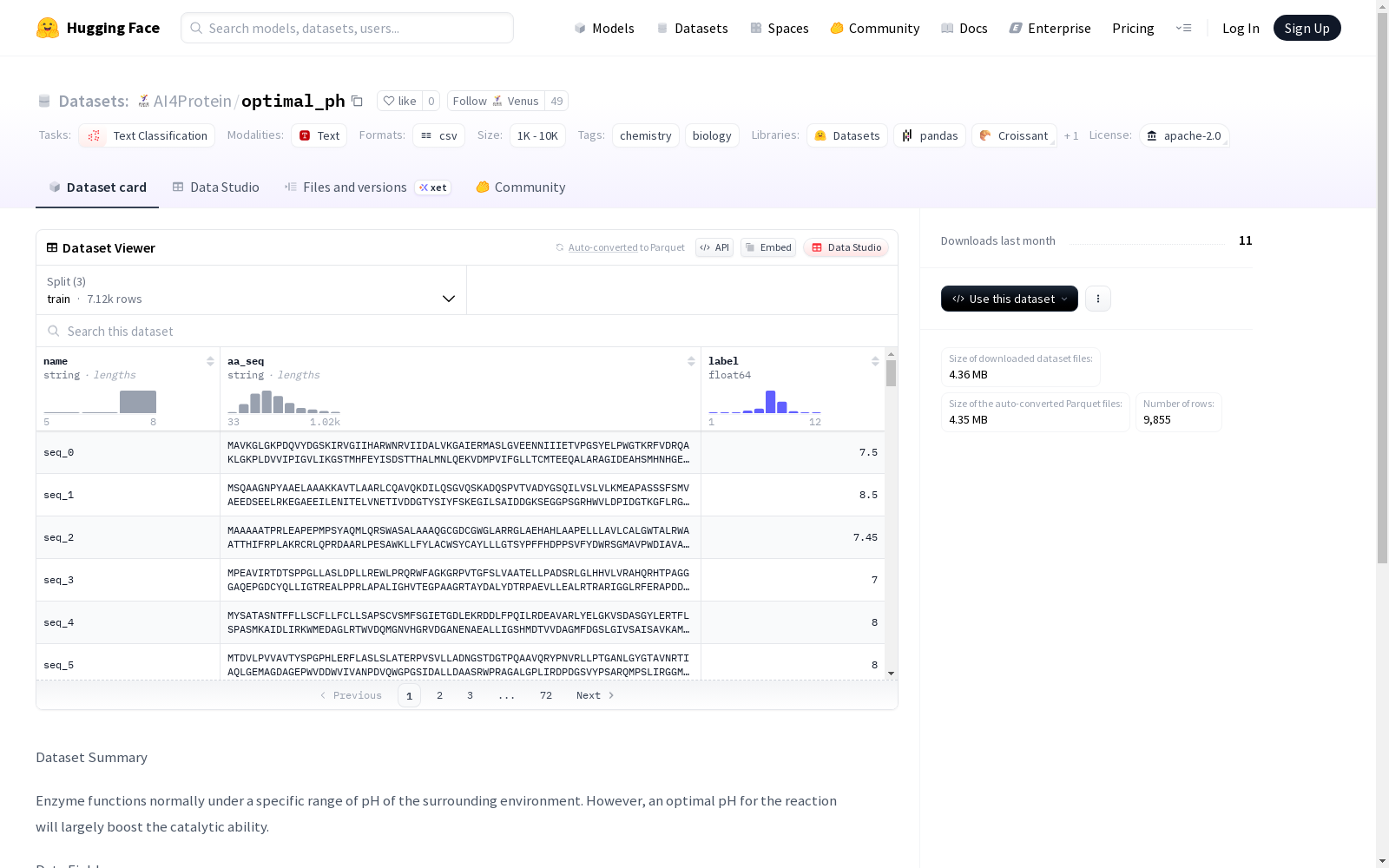Select the seq_0 row name cell
The height and width of the screenshot is (868, 1389).
point(128,452)
